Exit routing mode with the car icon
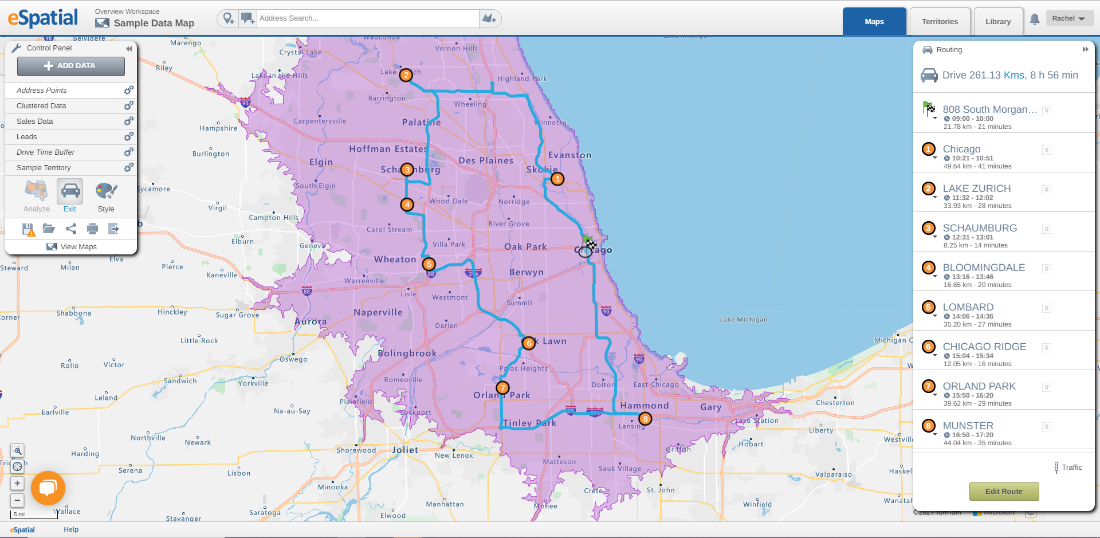The width and height of the screenshot is (1100, 538). pos(69,196)
